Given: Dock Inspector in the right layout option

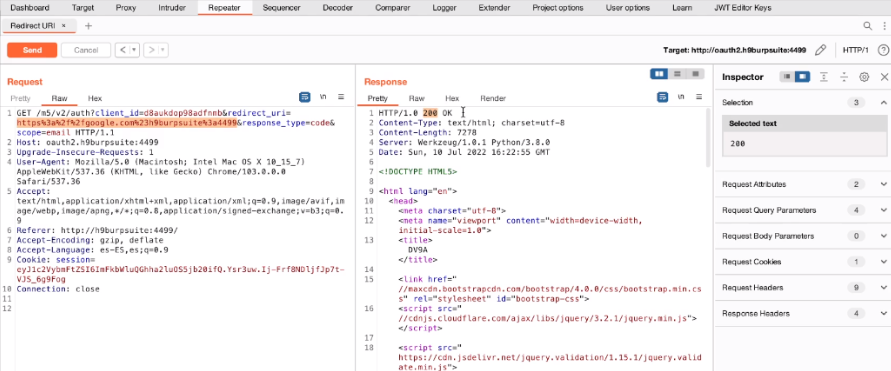Looking at the screenshot, I should [802, 77].
